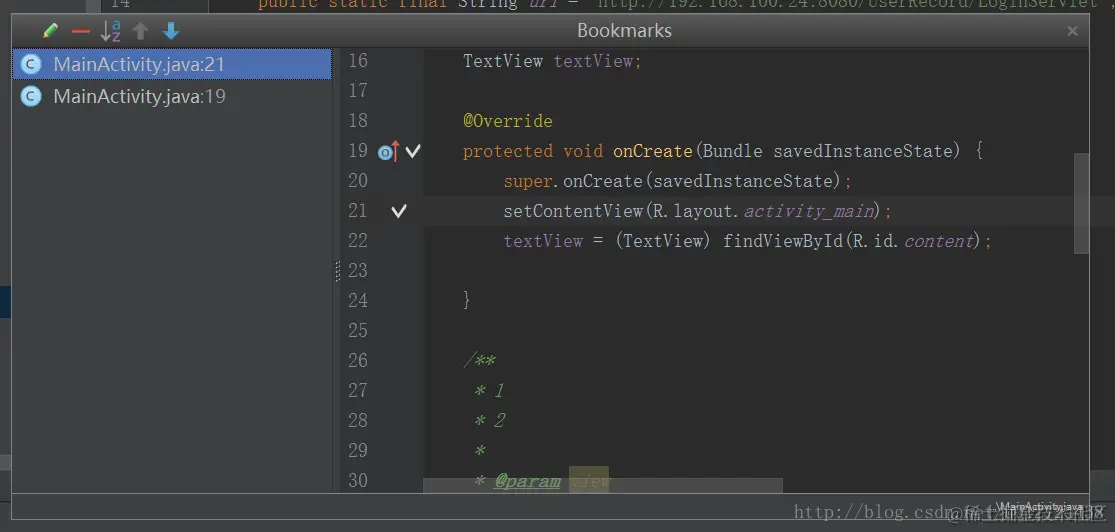Remove selected bookmark with minus icon
This screenshot has width=1115, height=532.
[80, 31]
